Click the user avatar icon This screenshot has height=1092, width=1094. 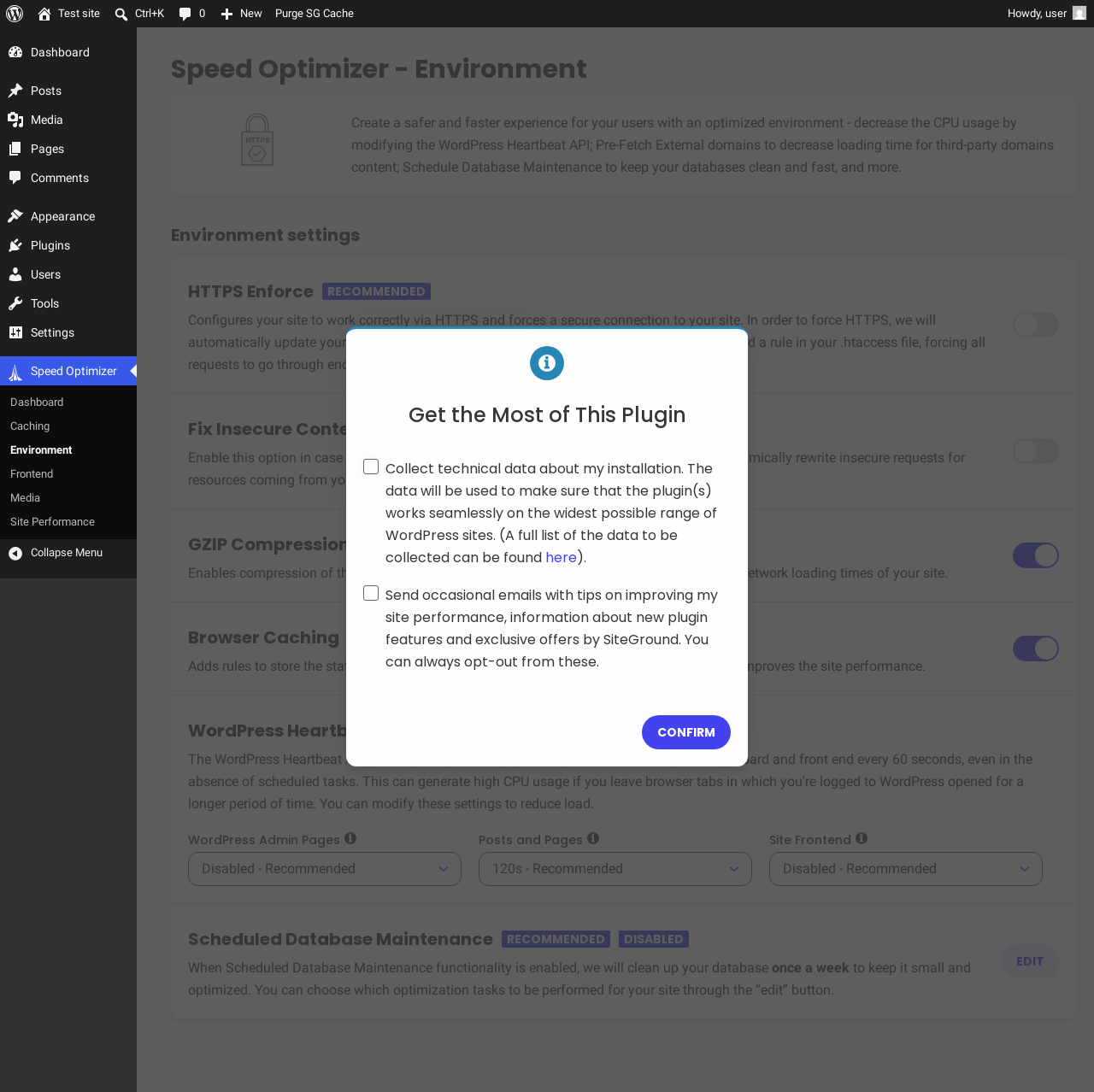(1079, 14)
